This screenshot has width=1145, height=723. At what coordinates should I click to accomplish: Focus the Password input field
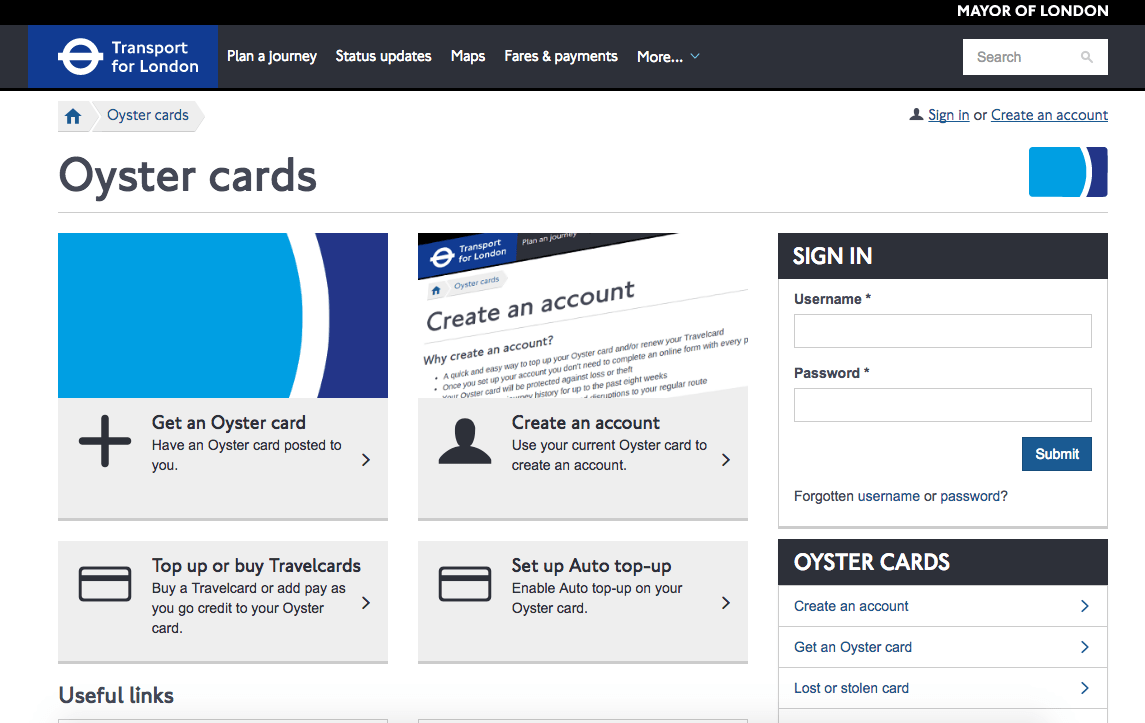click(943, 405)
